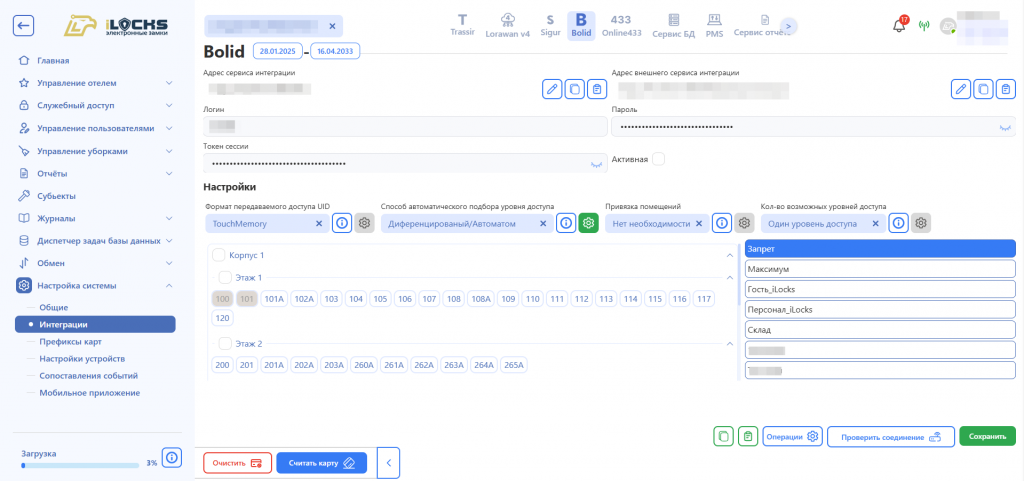This screenshot has width=1024, height=481.
Task: Paste into external integration service address
Action: [x=1006, y=89]
